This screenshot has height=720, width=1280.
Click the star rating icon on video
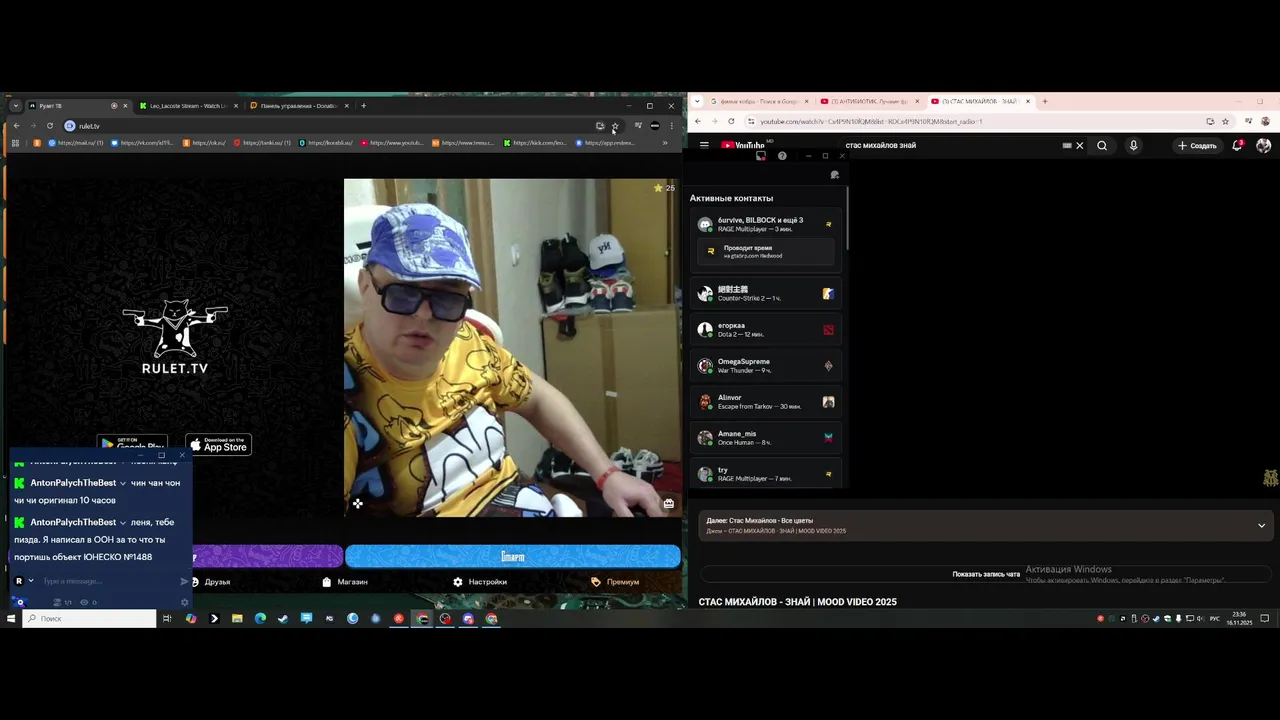point(658,188)
